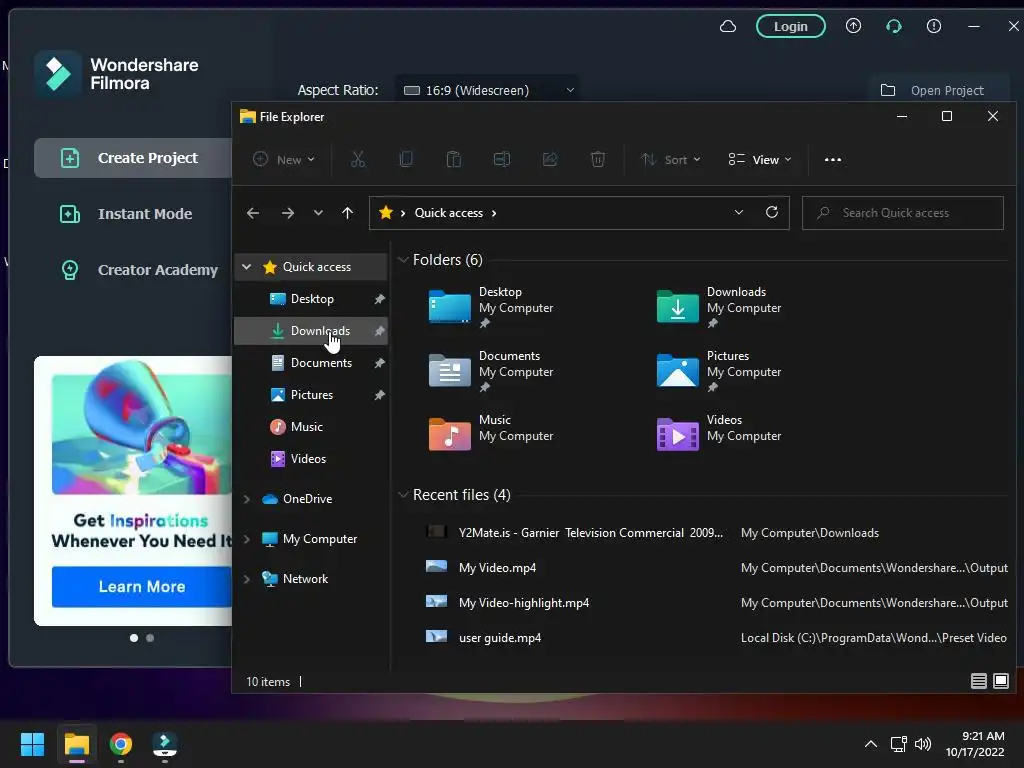Collapse the Folders (6) group
Viewport: 1024px width, 768px height.
[403, 260]
